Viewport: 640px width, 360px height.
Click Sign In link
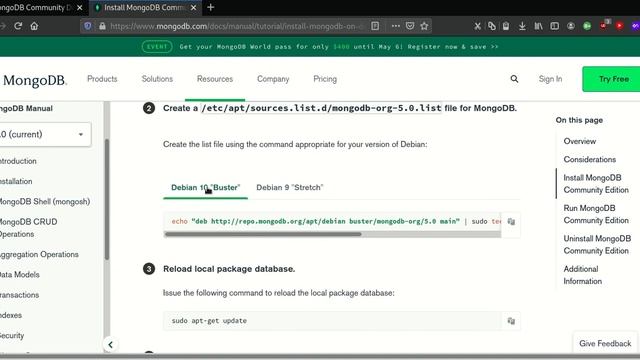(x=550, y=79)
